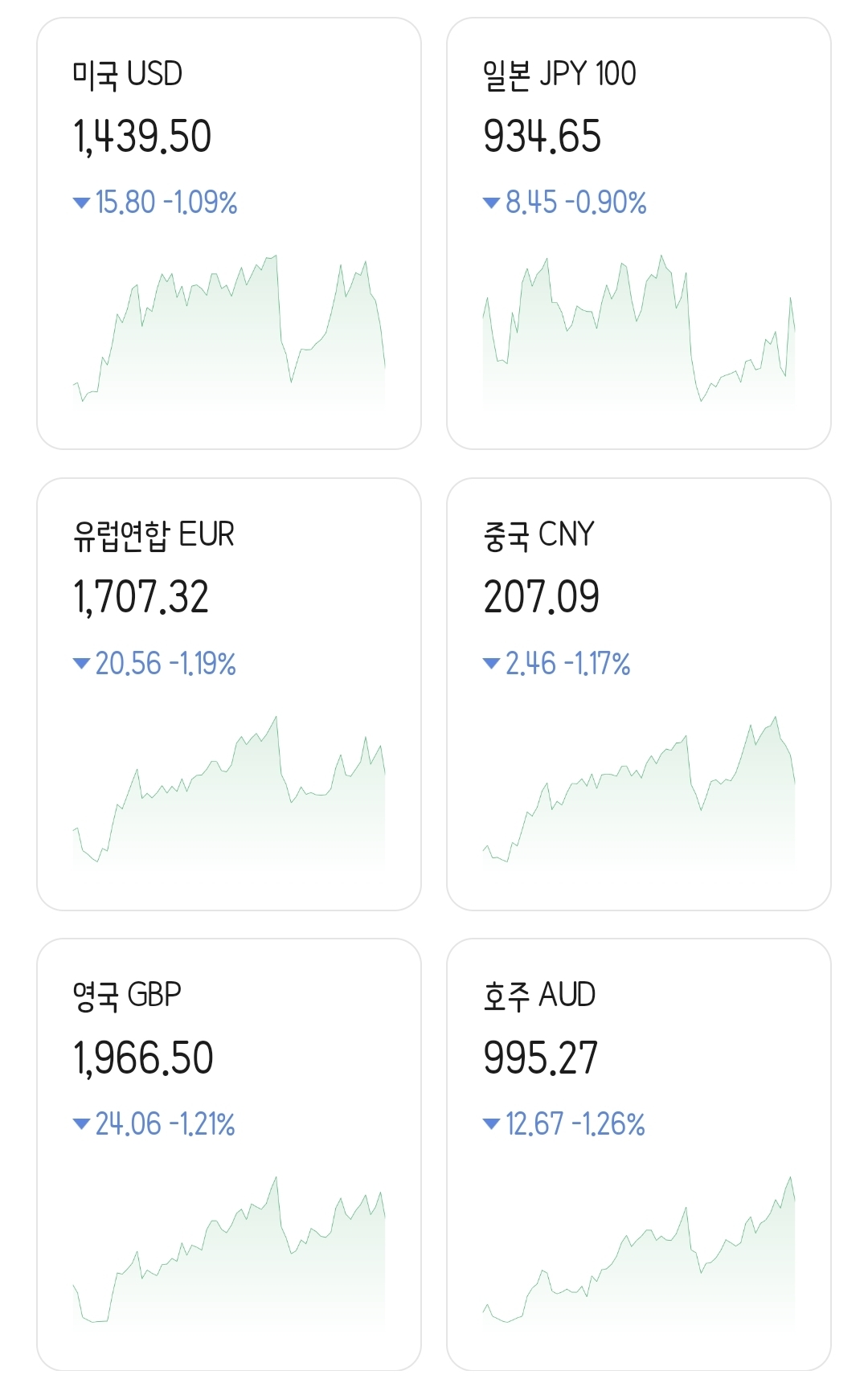Screen dimensions: 868x1387
Task: Open the 유럽연합 EUR title
Action: click(x=154, y=535)
